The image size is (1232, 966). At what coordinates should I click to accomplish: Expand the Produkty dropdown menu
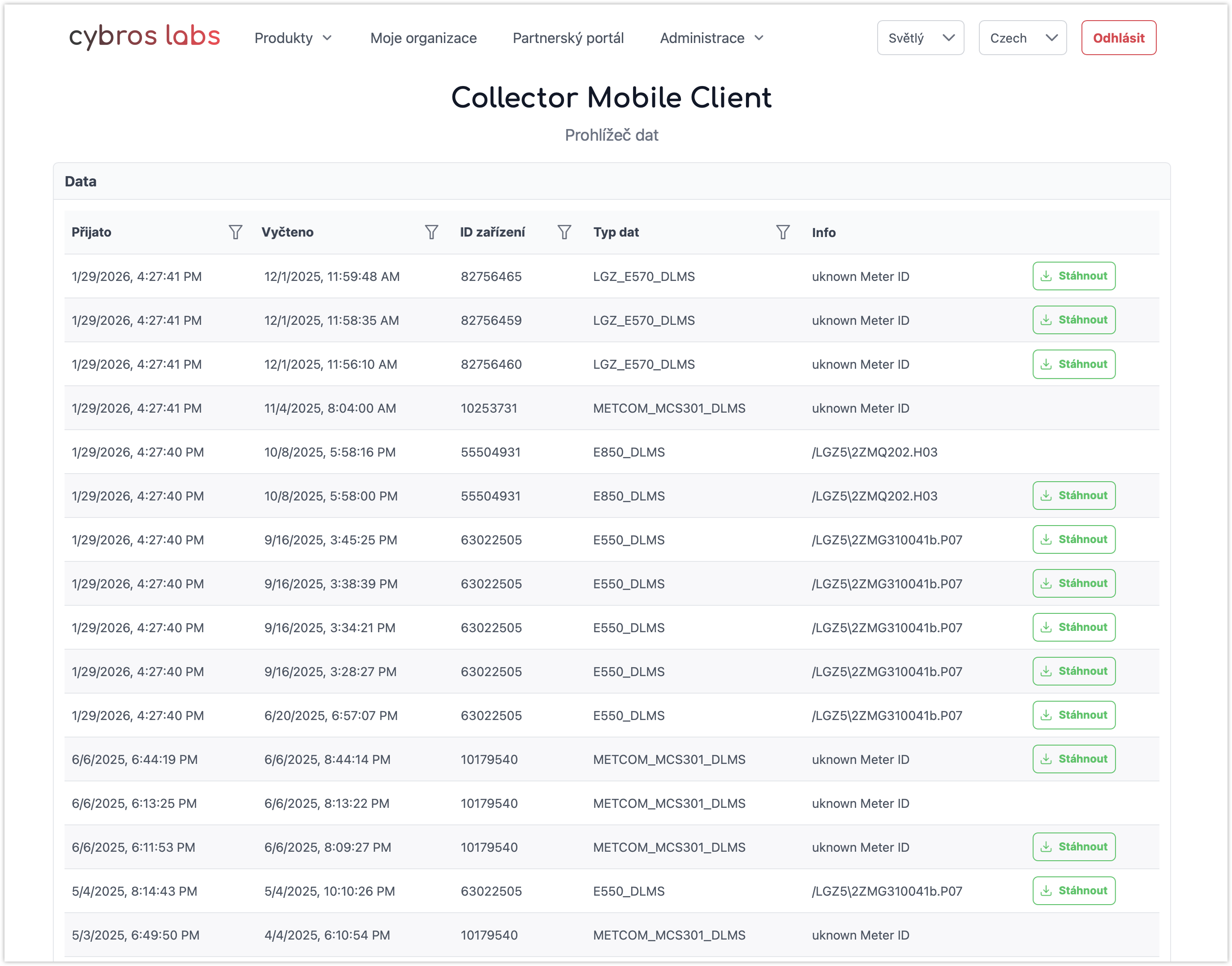coord(293,38)
